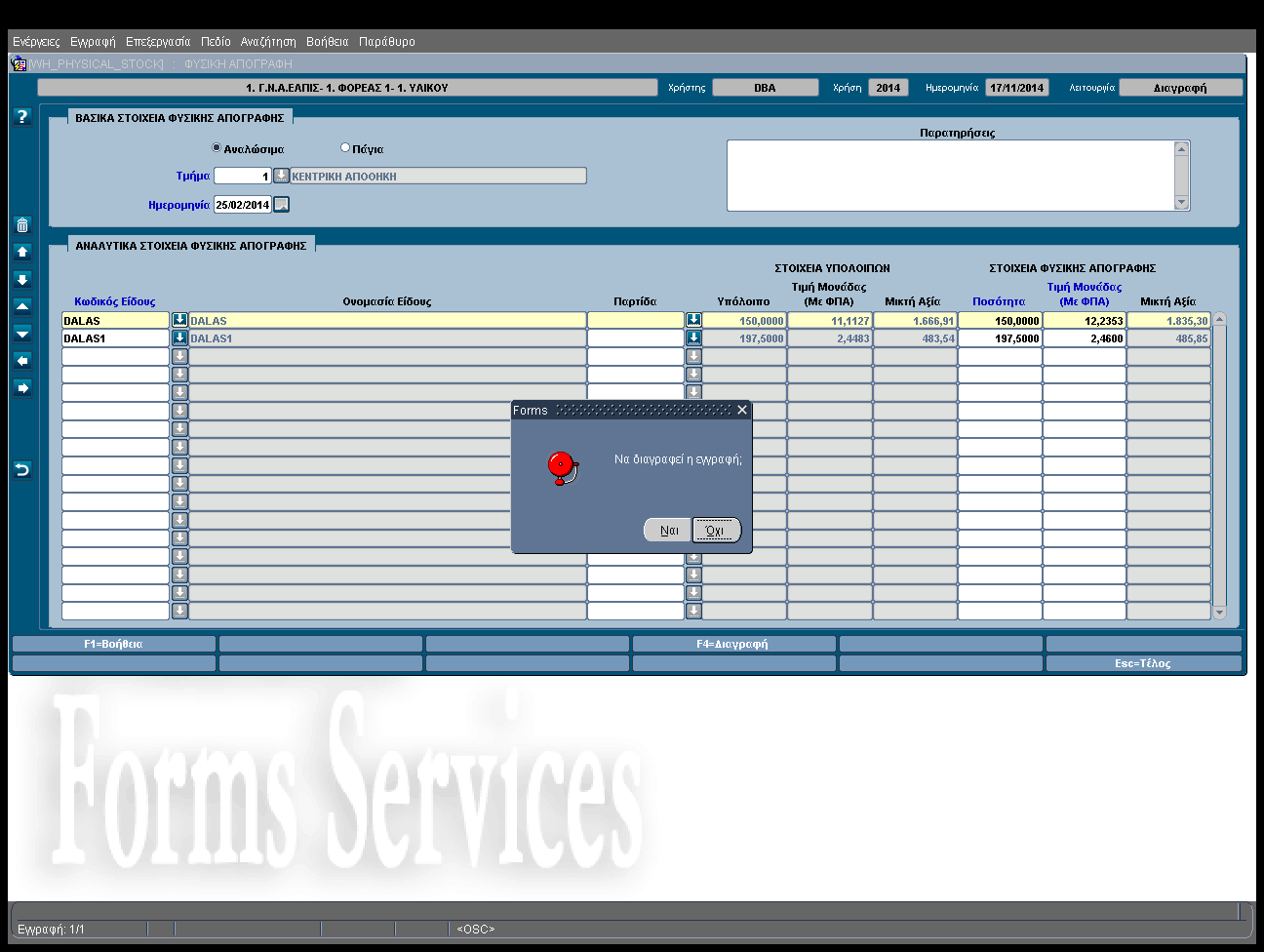Click scroll down arrow in Παρατηρήσεις box
Image resolution: width=1264 pixels, height=952 pixels.
[1182, 203]
